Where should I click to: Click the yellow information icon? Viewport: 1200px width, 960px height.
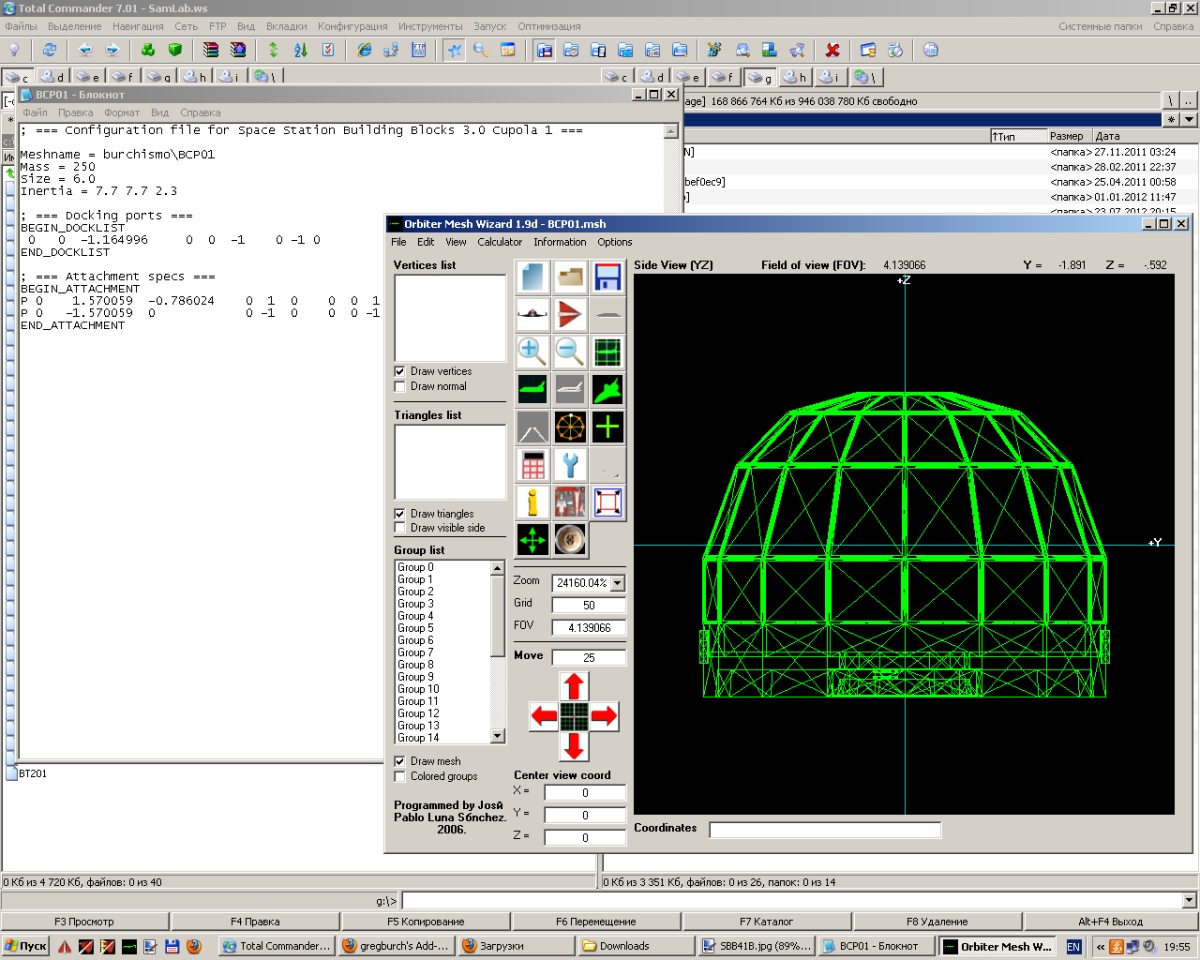click(533, 502)
